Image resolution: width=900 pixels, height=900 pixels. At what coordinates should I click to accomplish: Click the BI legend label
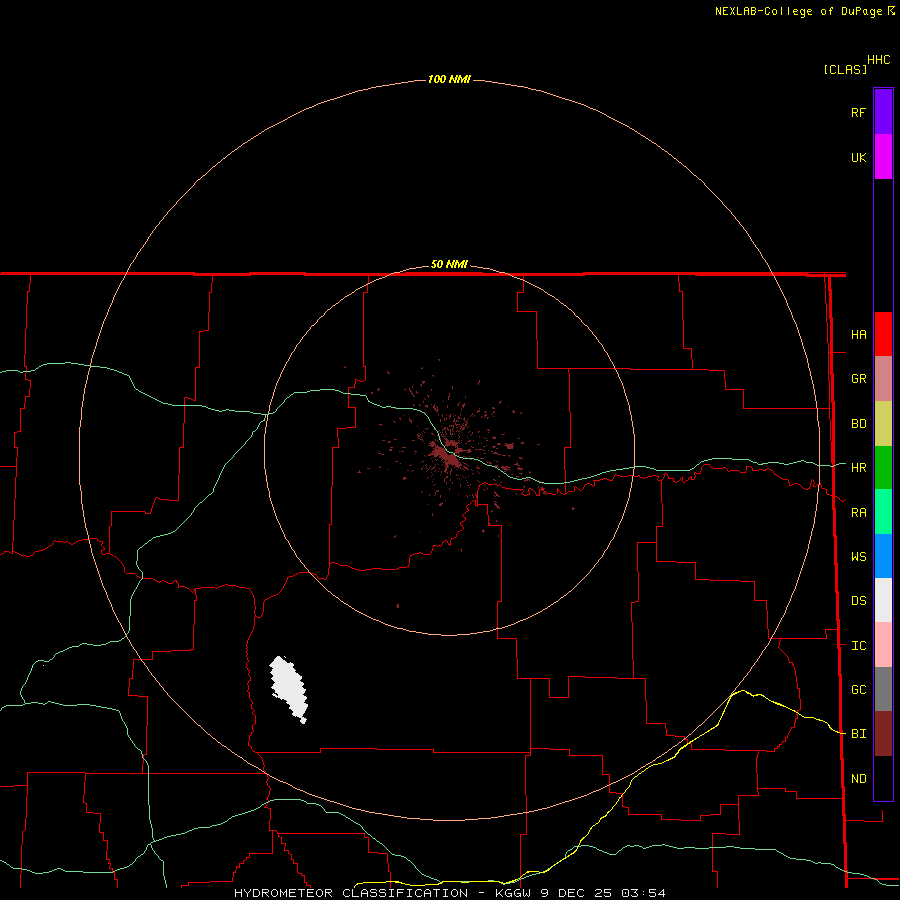tap(858, 734)
